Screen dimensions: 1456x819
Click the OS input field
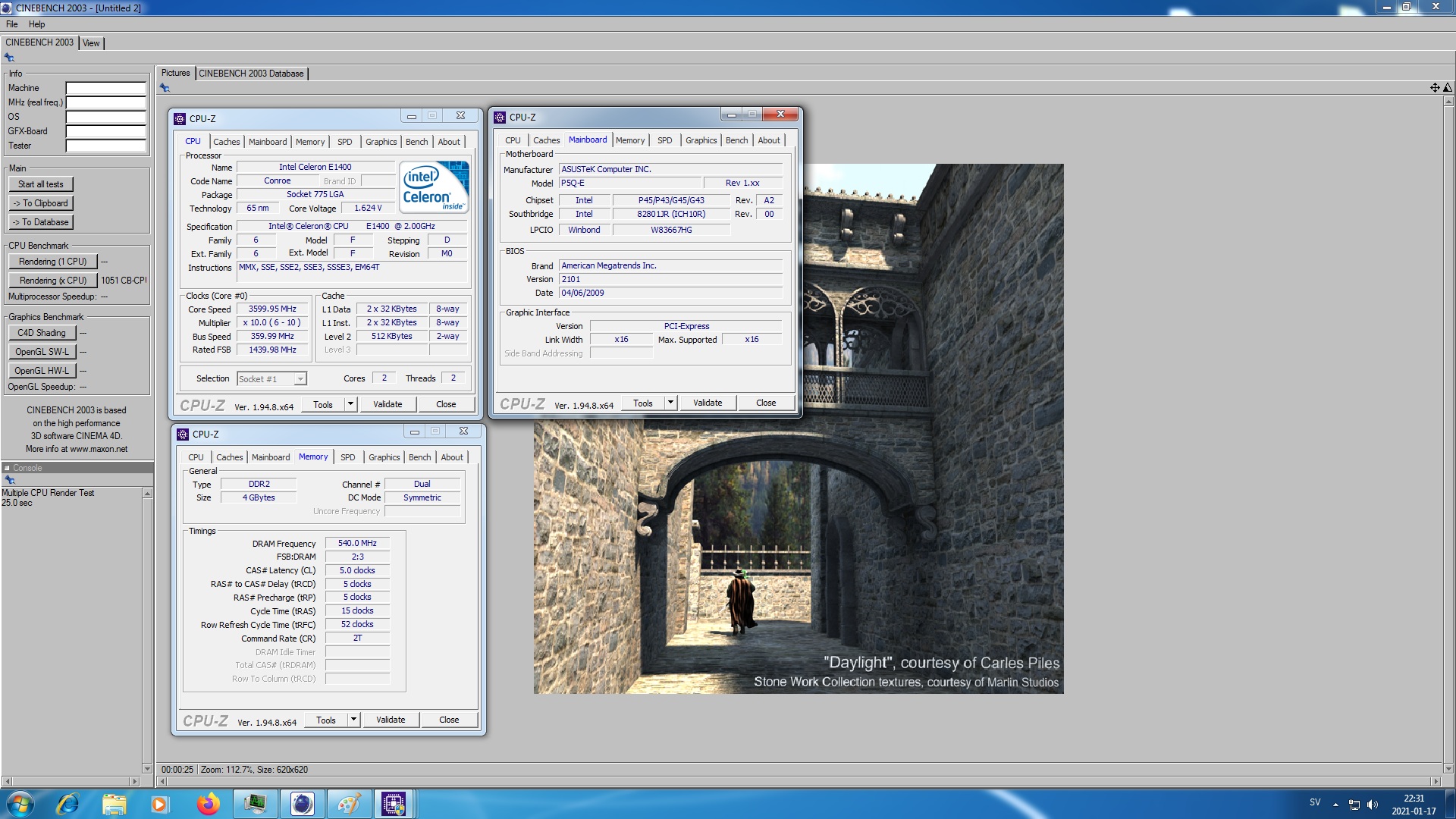(x=105, y=117)
